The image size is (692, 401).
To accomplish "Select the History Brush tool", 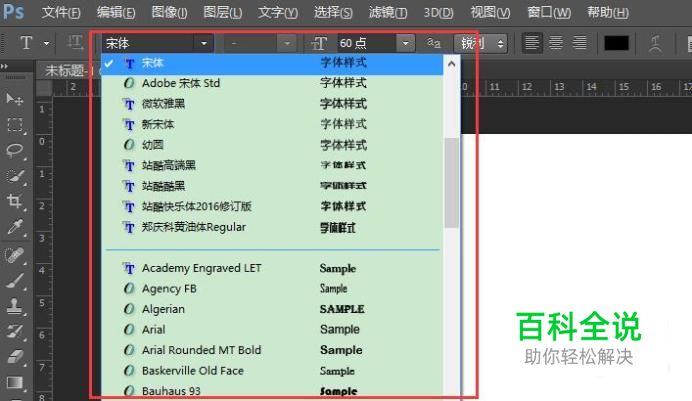I will pyautogui.click(x=15, y=331).
